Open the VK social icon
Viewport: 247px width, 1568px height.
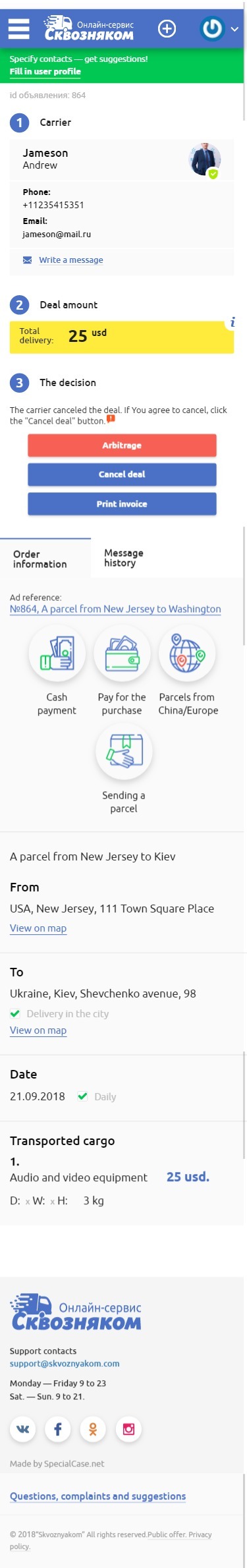[x=22, y=1428]
